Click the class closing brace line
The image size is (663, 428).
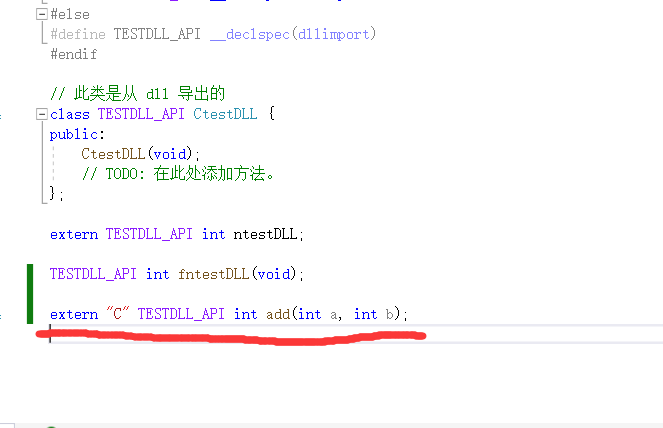(57, 194)
